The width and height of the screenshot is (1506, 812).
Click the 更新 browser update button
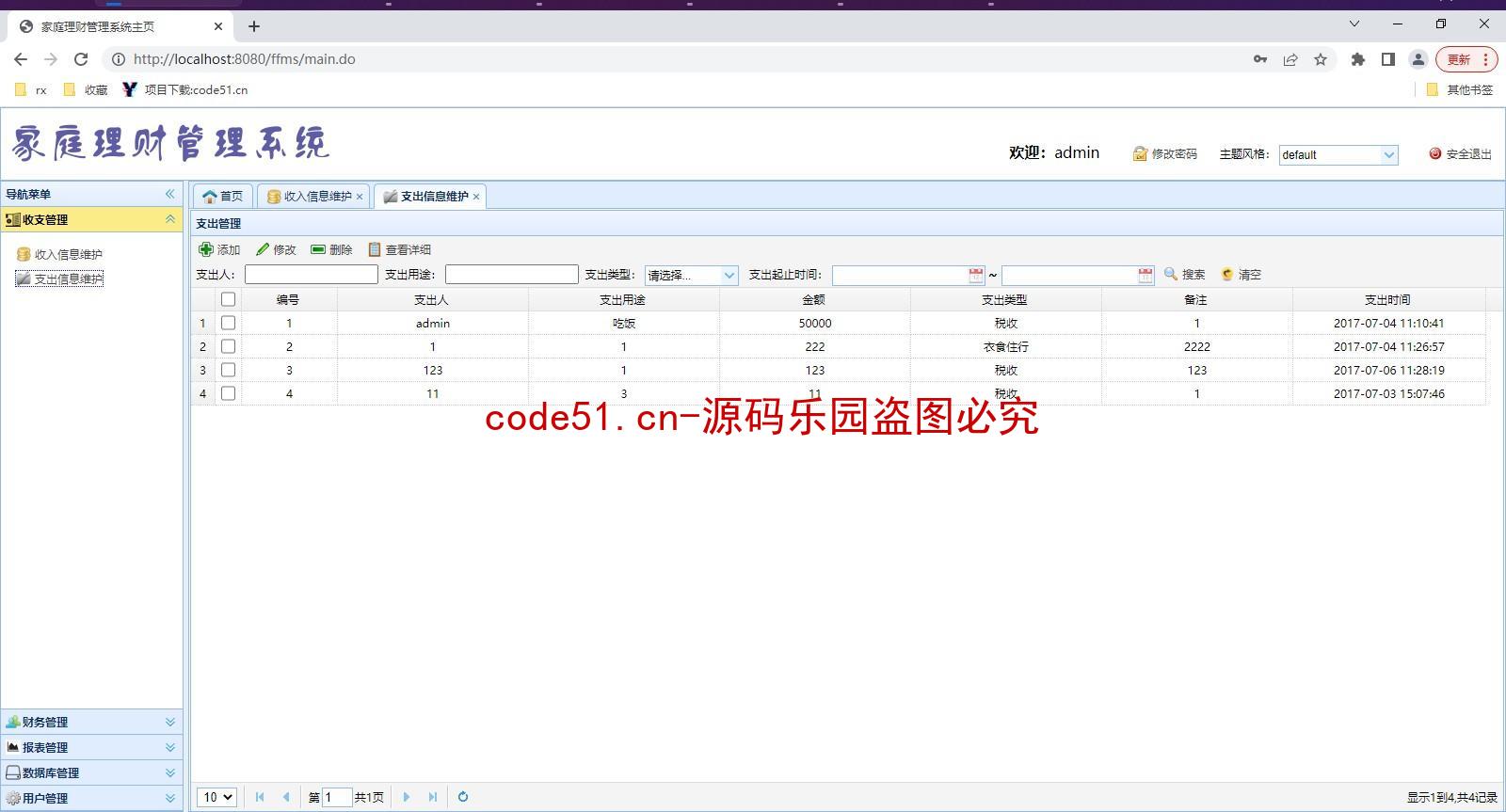[x=1466, y=59]
